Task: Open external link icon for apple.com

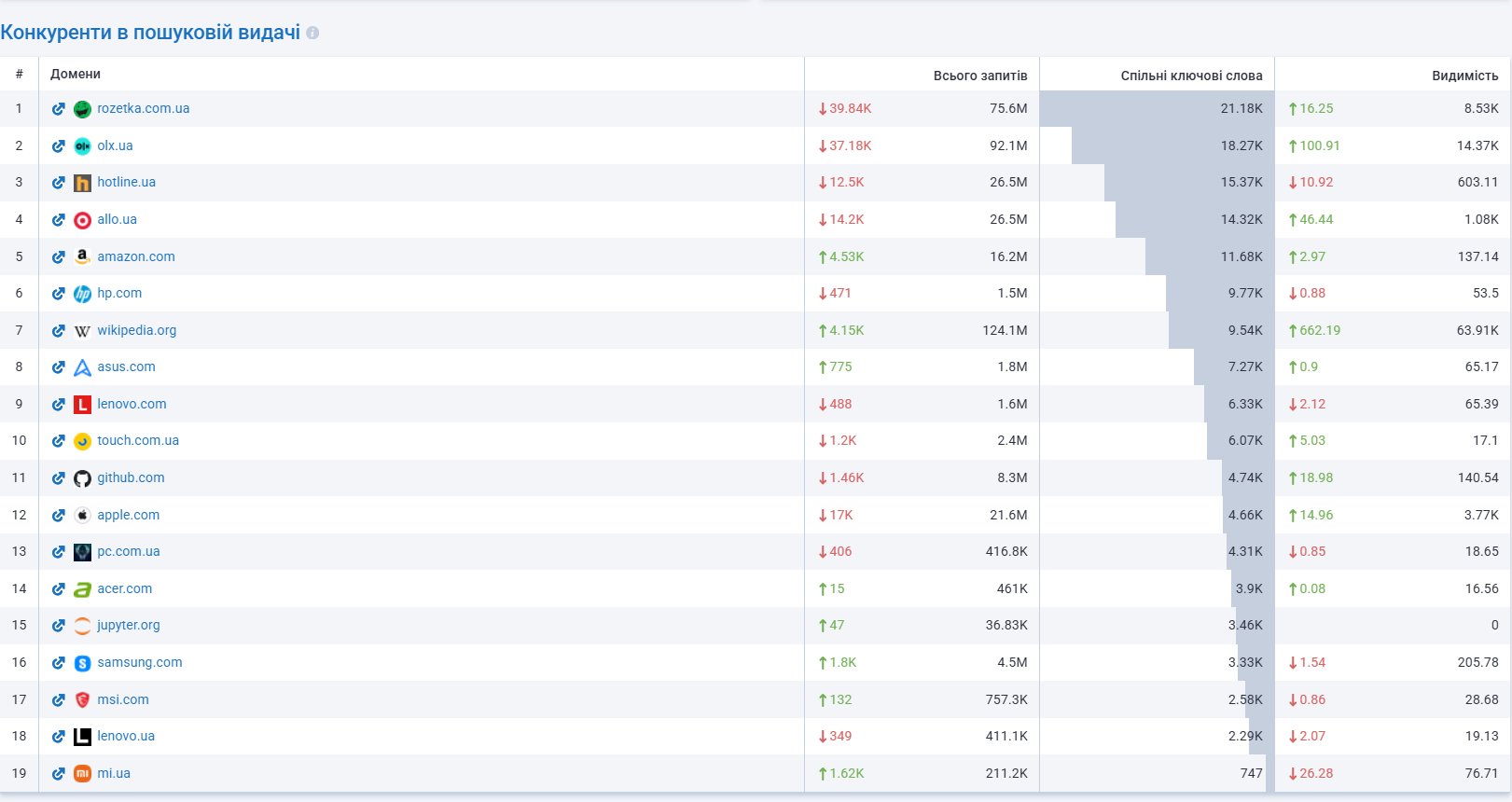Action: (x=58, y=516)
